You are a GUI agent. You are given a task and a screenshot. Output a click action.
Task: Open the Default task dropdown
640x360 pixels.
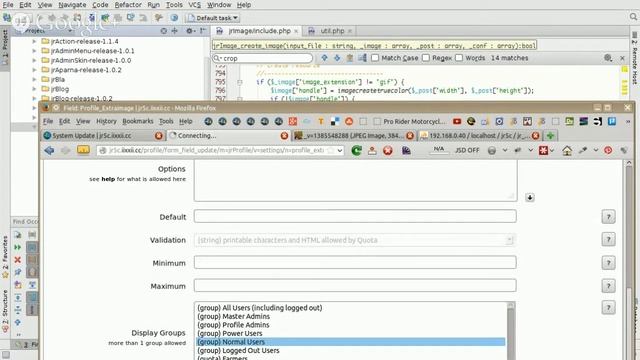point(213,18)
